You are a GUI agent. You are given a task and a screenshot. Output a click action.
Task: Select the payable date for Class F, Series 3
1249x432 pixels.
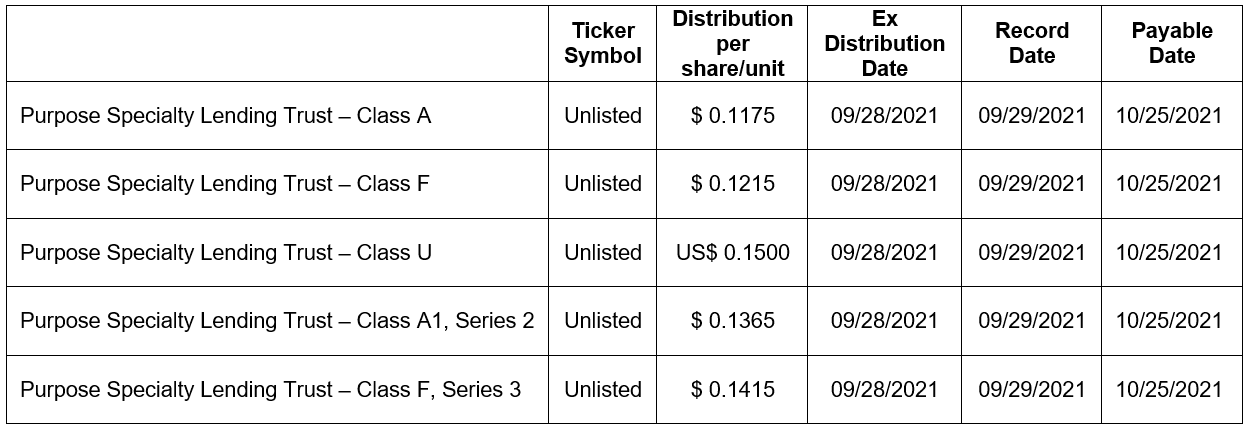(x=1169, y=389)
